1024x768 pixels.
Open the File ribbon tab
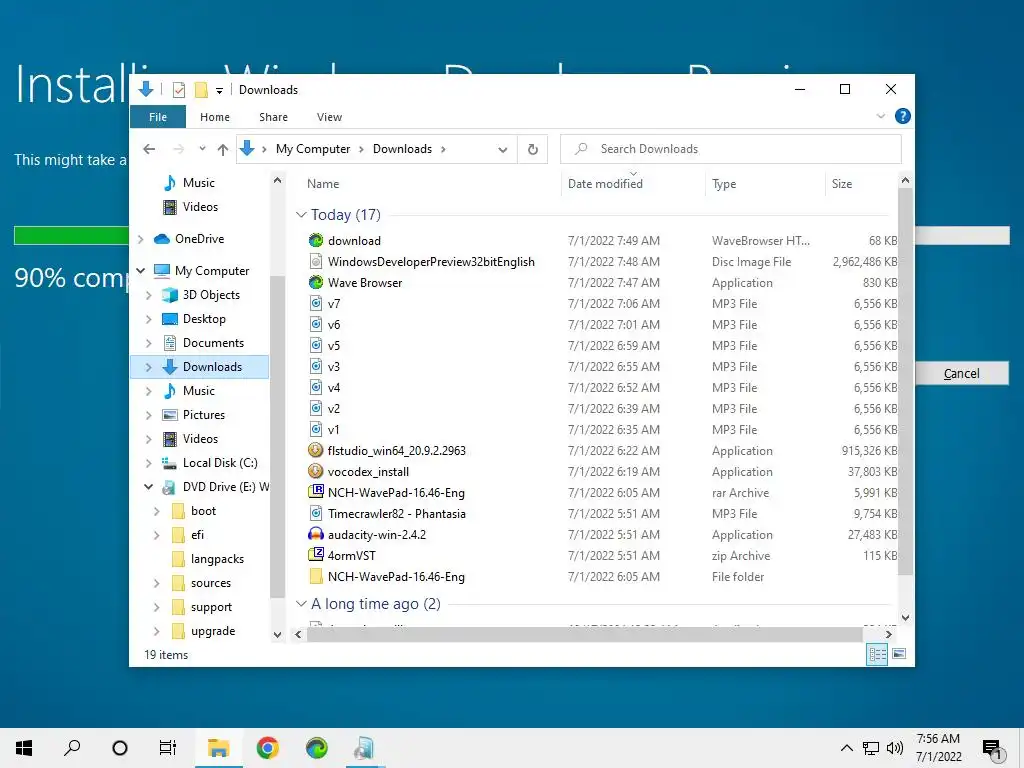click(158, 117)
